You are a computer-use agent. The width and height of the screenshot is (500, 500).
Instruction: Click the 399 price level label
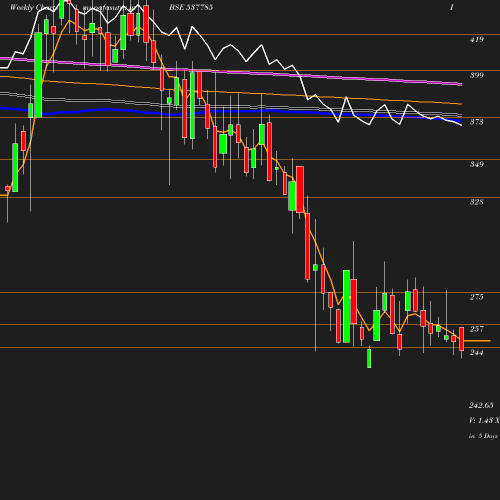point(477,75)
